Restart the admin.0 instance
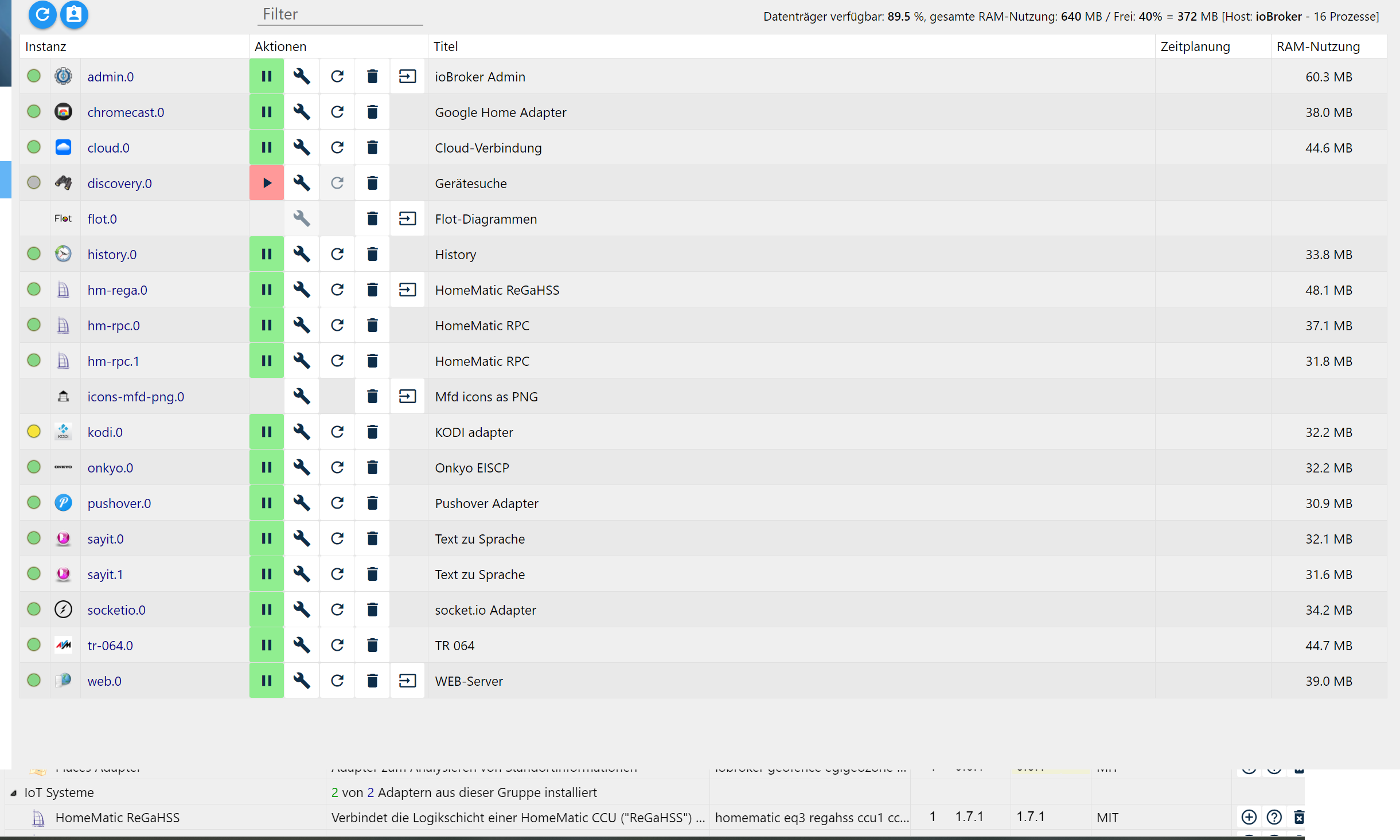Screen dimensions: 1400x840 (x=337, y=76)
